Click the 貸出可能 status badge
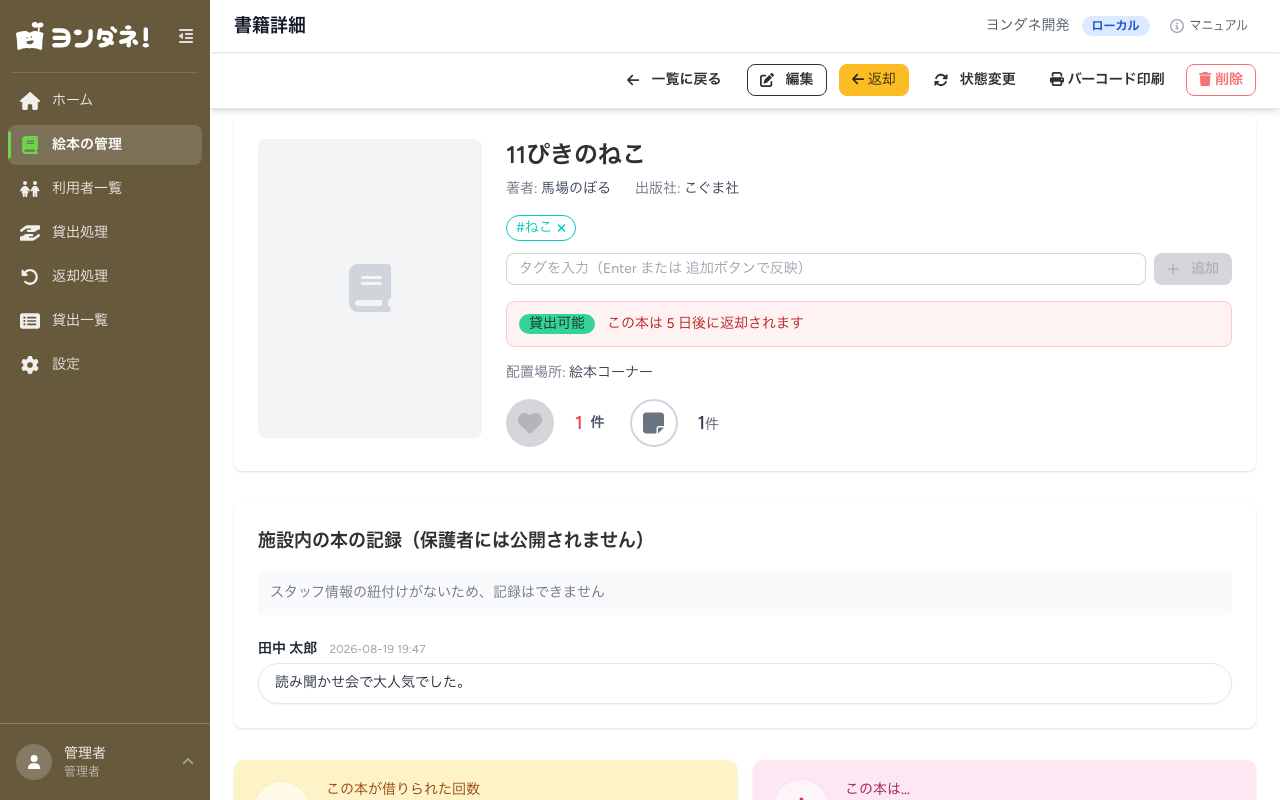 [x=557, y=324]
